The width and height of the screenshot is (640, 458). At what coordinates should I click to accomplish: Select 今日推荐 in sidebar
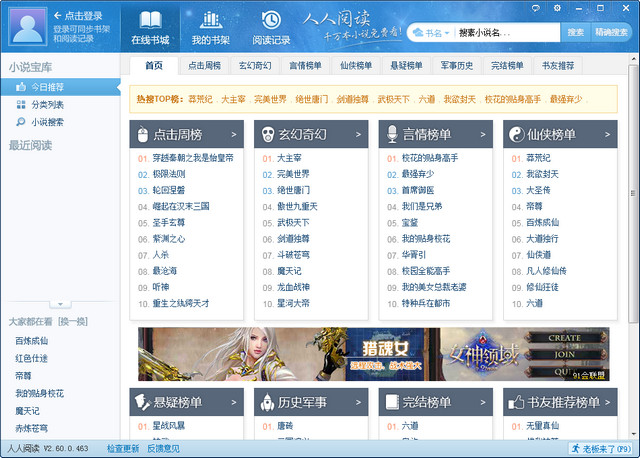tap(60, 87)
